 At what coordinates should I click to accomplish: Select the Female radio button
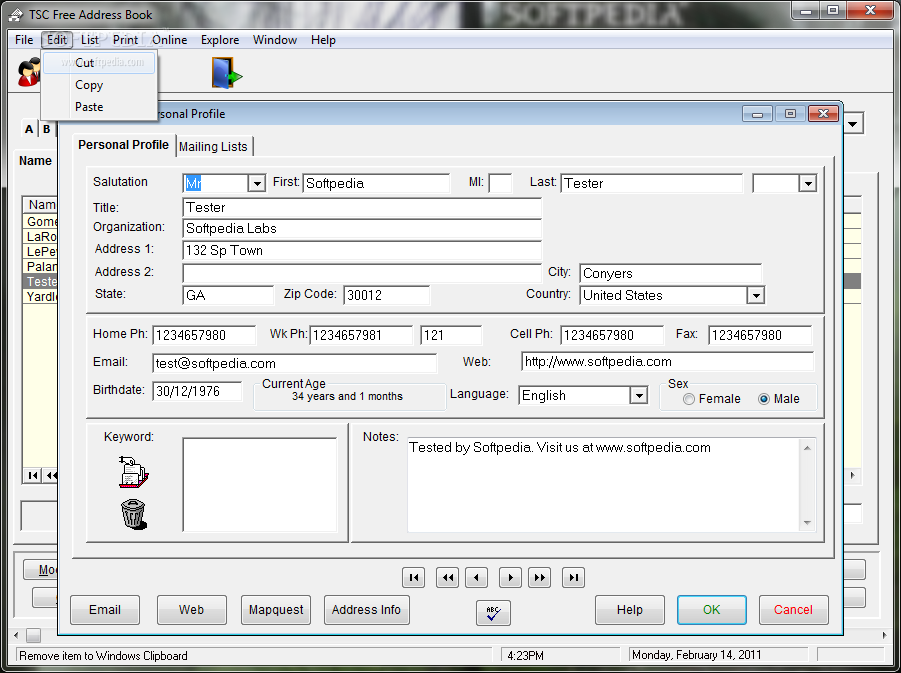coord(689,399)
